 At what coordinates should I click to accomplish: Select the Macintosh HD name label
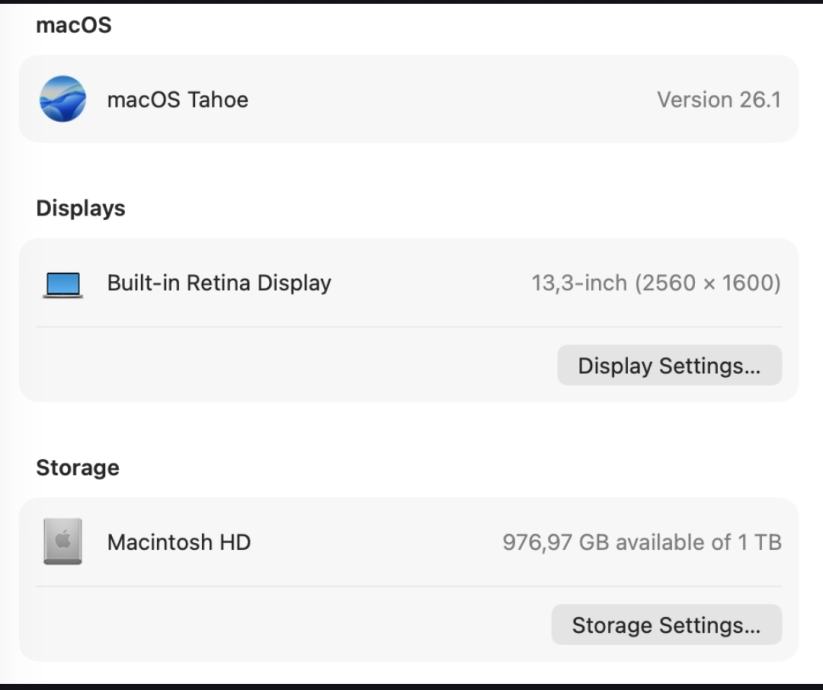tap(179, 543)
